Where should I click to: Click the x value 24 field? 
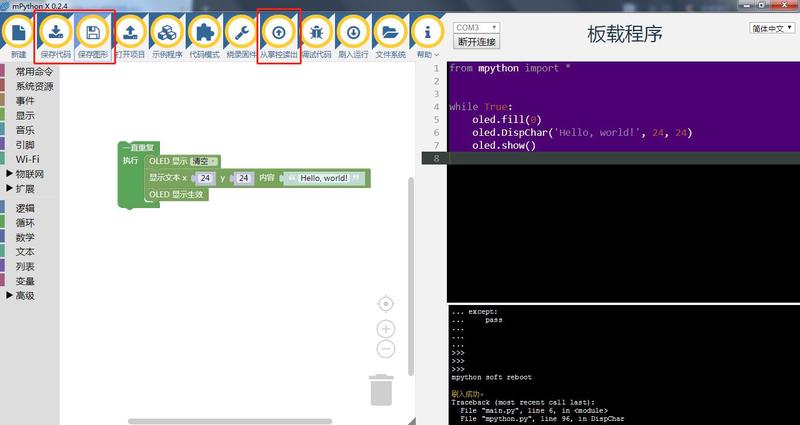tap(205, 178)
